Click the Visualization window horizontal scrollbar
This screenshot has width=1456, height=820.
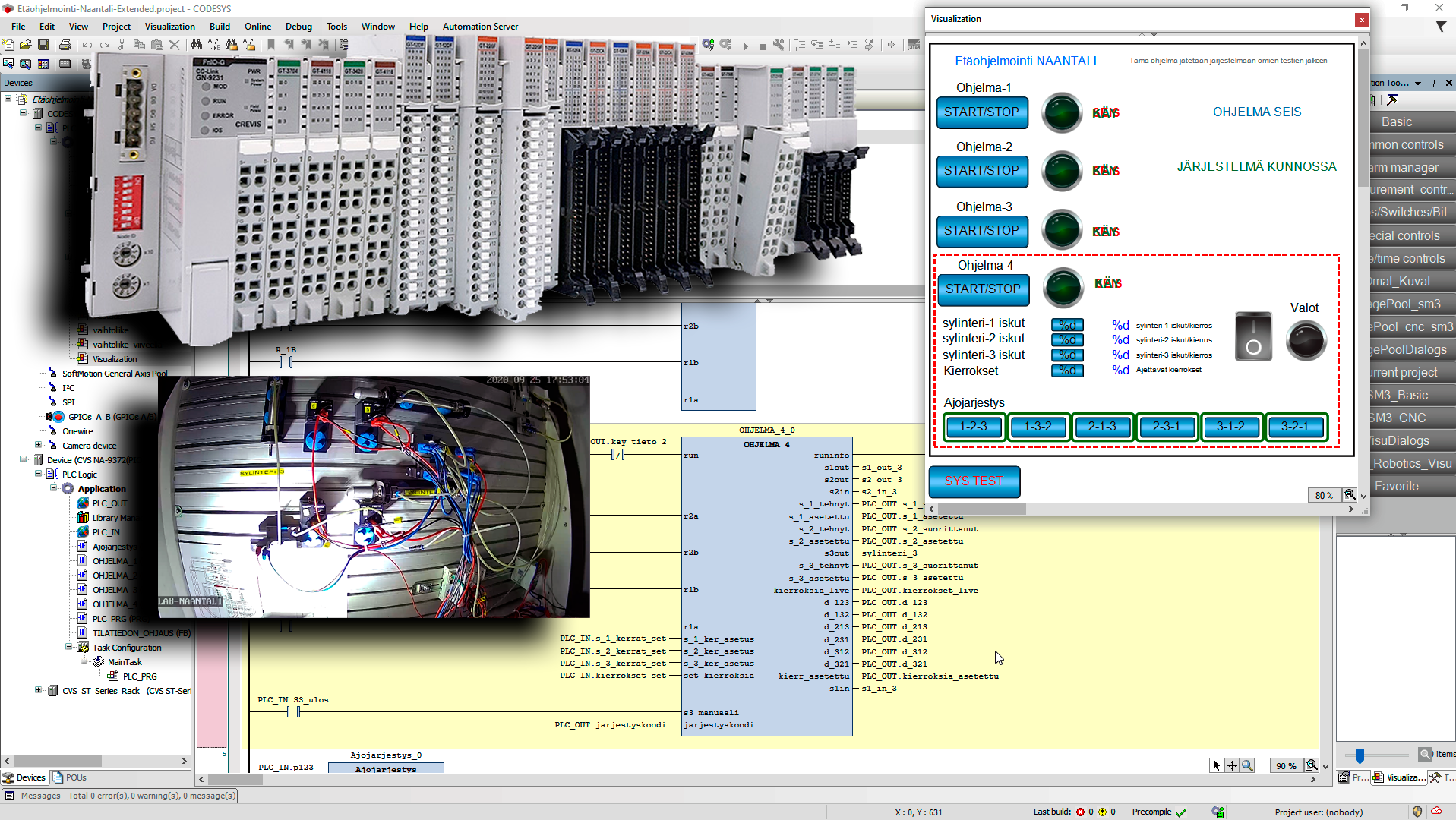[x=1140, y=509]
